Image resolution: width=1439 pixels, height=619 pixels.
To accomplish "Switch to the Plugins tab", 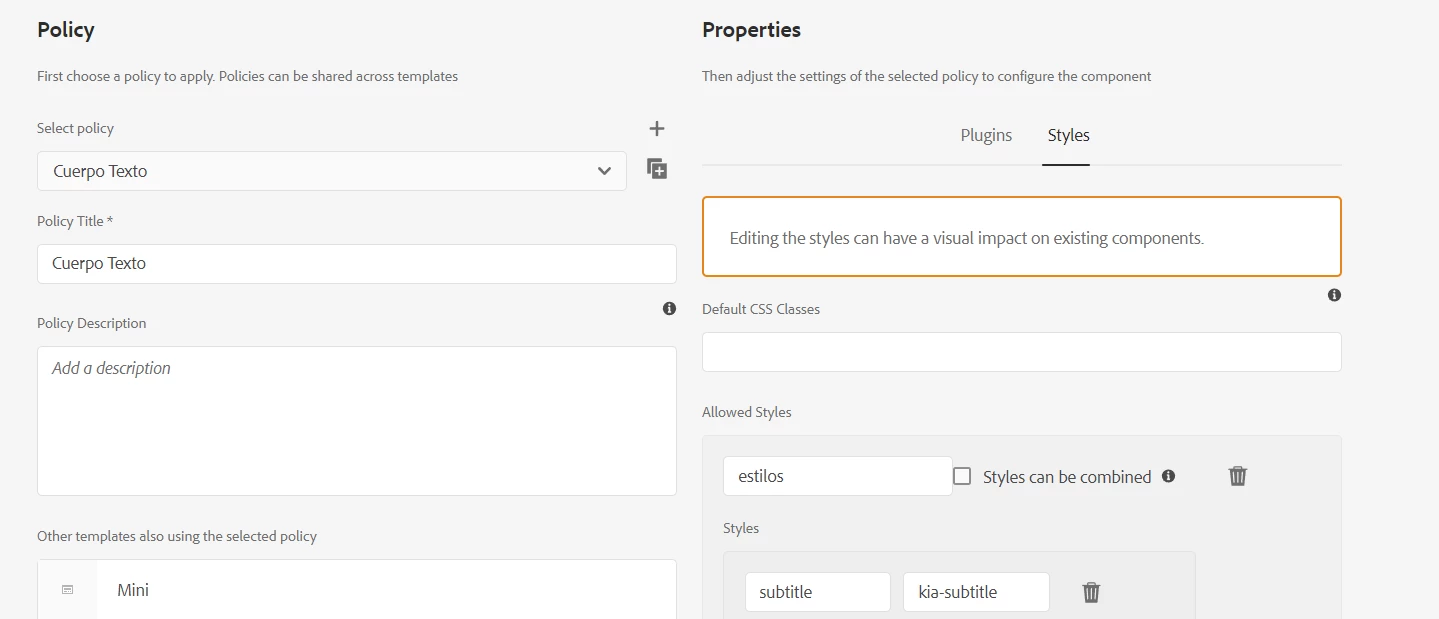I will coord(986,135).
